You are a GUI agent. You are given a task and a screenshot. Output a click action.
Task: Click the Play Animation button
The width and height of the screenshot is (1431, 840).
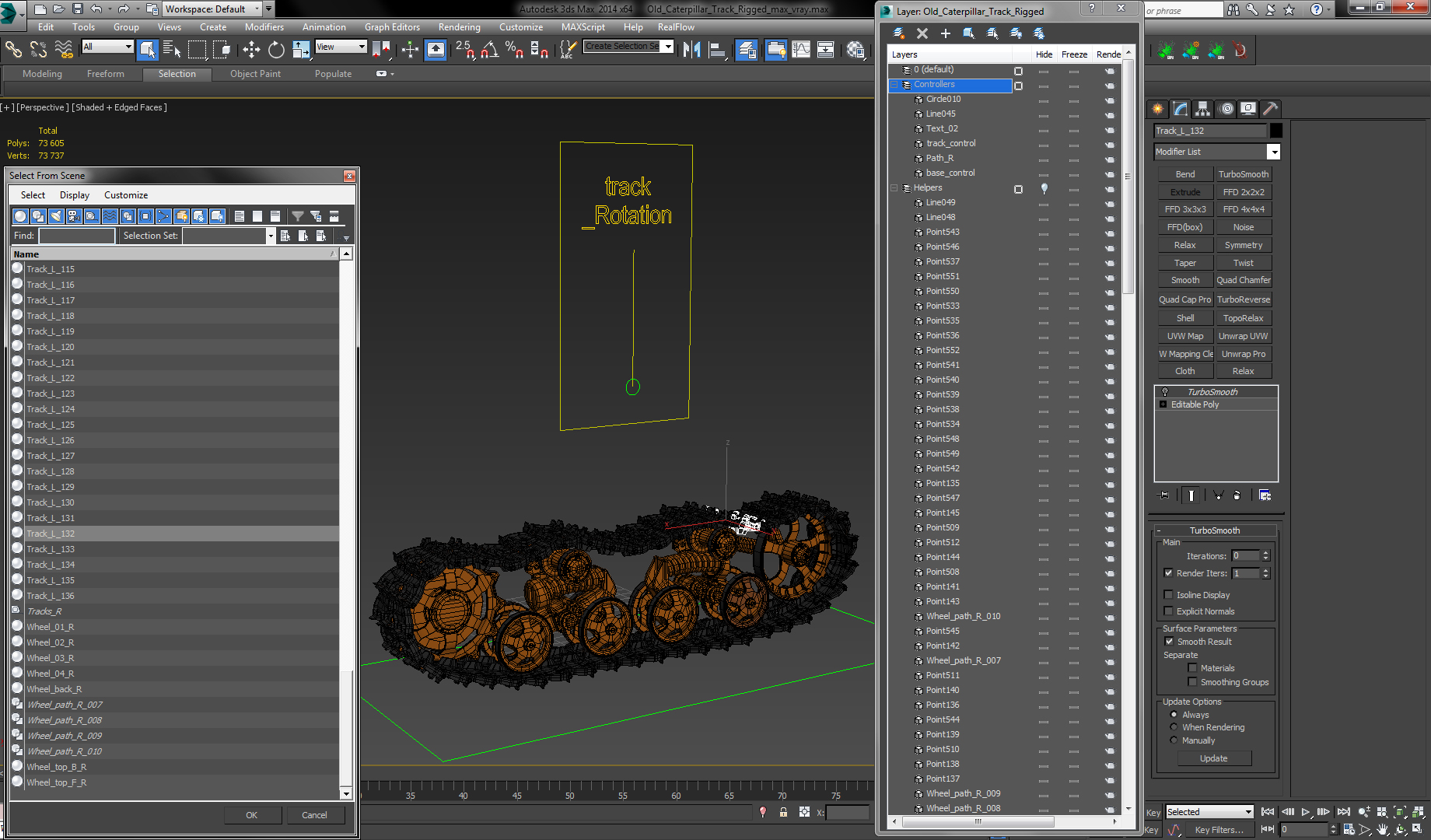1306,812
